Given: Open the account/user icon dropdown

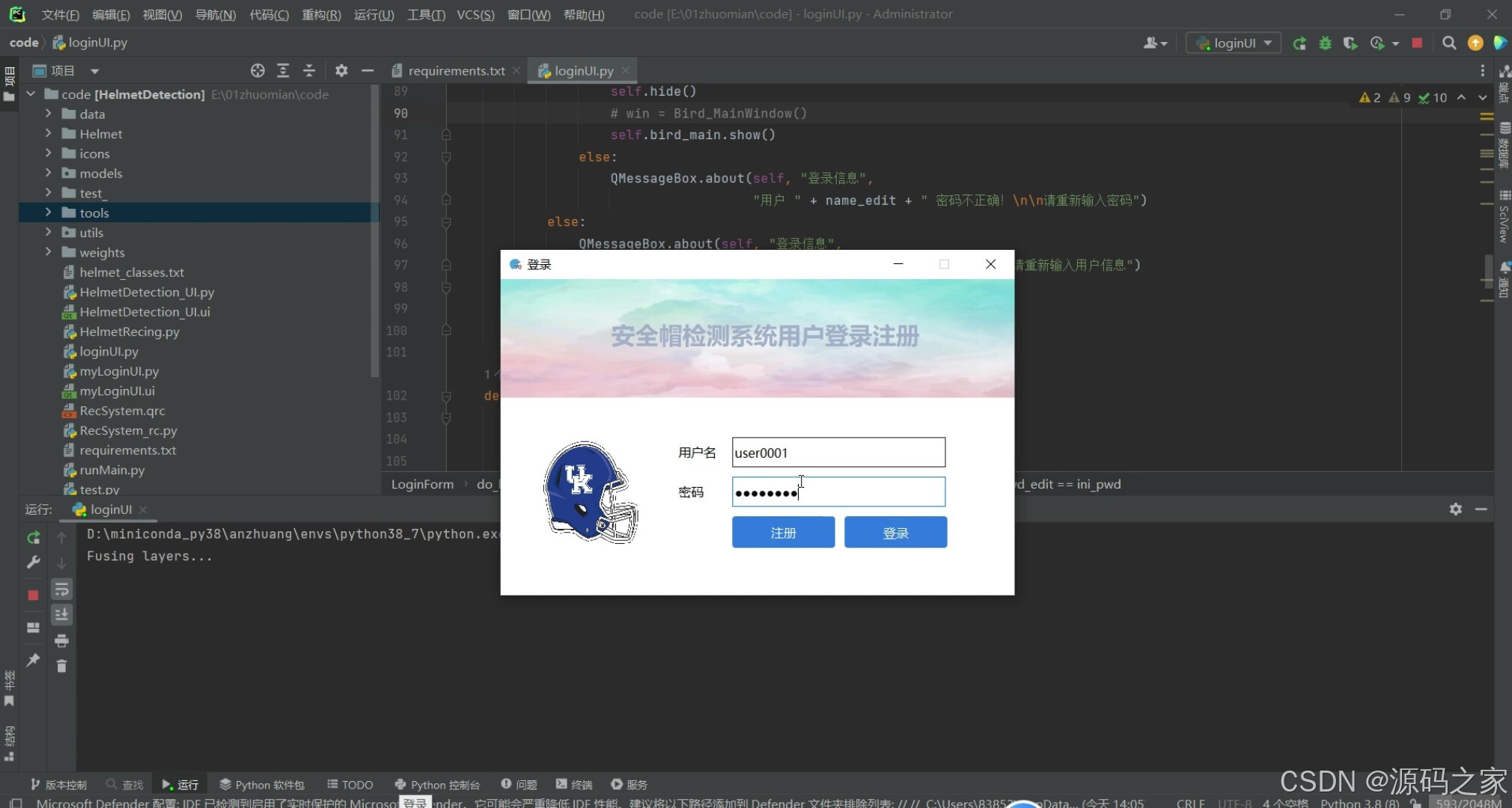Looking at the screenshot, I should tap(1155, 43).
